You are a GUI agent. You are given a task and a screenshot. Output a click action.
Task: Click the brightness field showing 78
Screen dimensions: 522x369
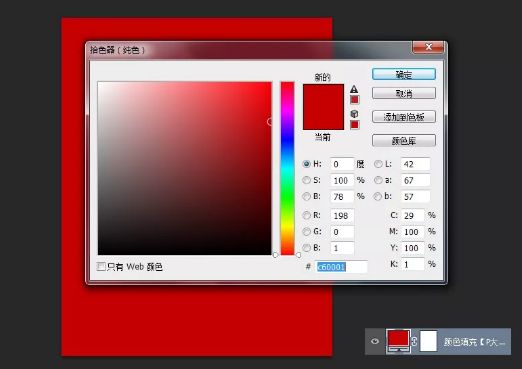pos(342,197)
